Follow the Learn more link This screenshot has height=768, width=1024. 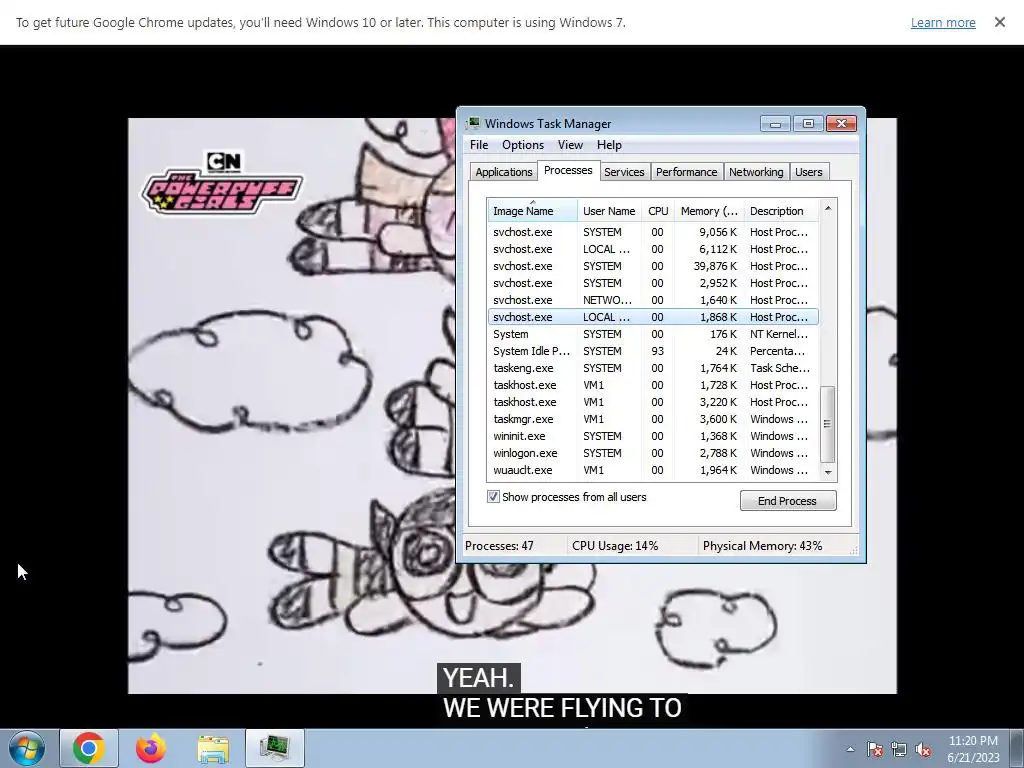point(943,22)
